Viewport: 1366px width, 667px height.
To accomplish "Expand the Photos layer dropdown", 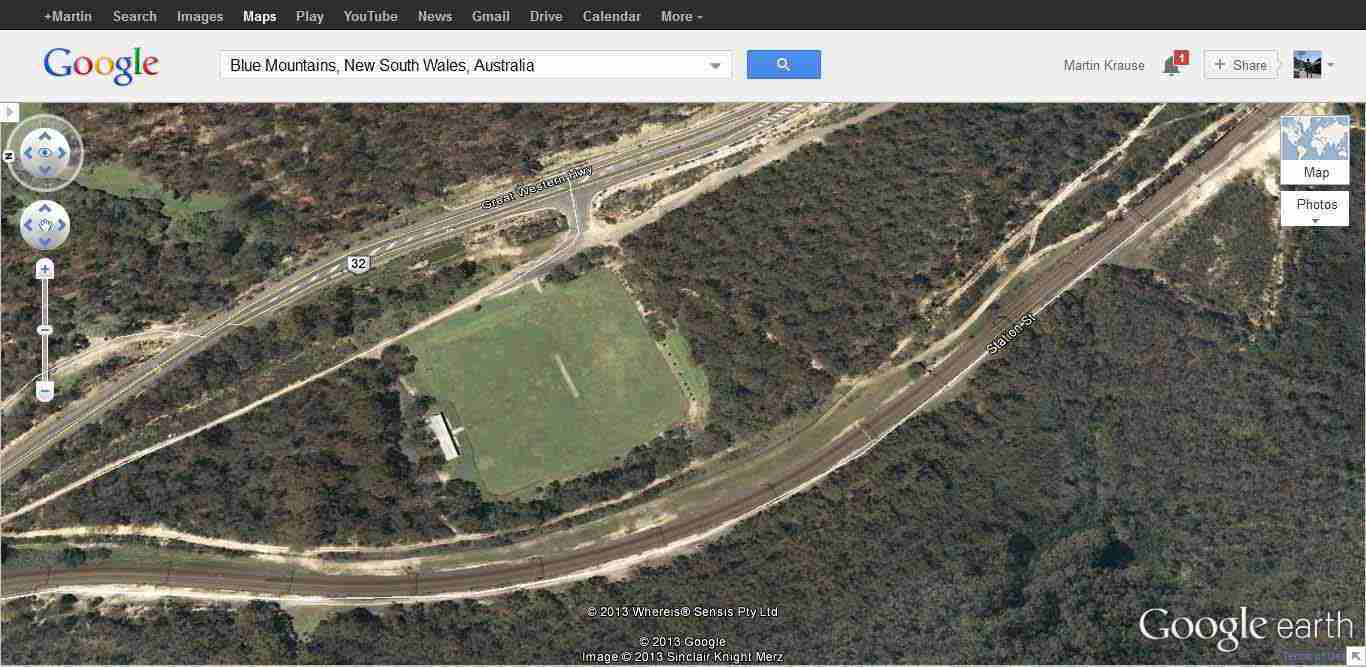I will (1315, 209).
